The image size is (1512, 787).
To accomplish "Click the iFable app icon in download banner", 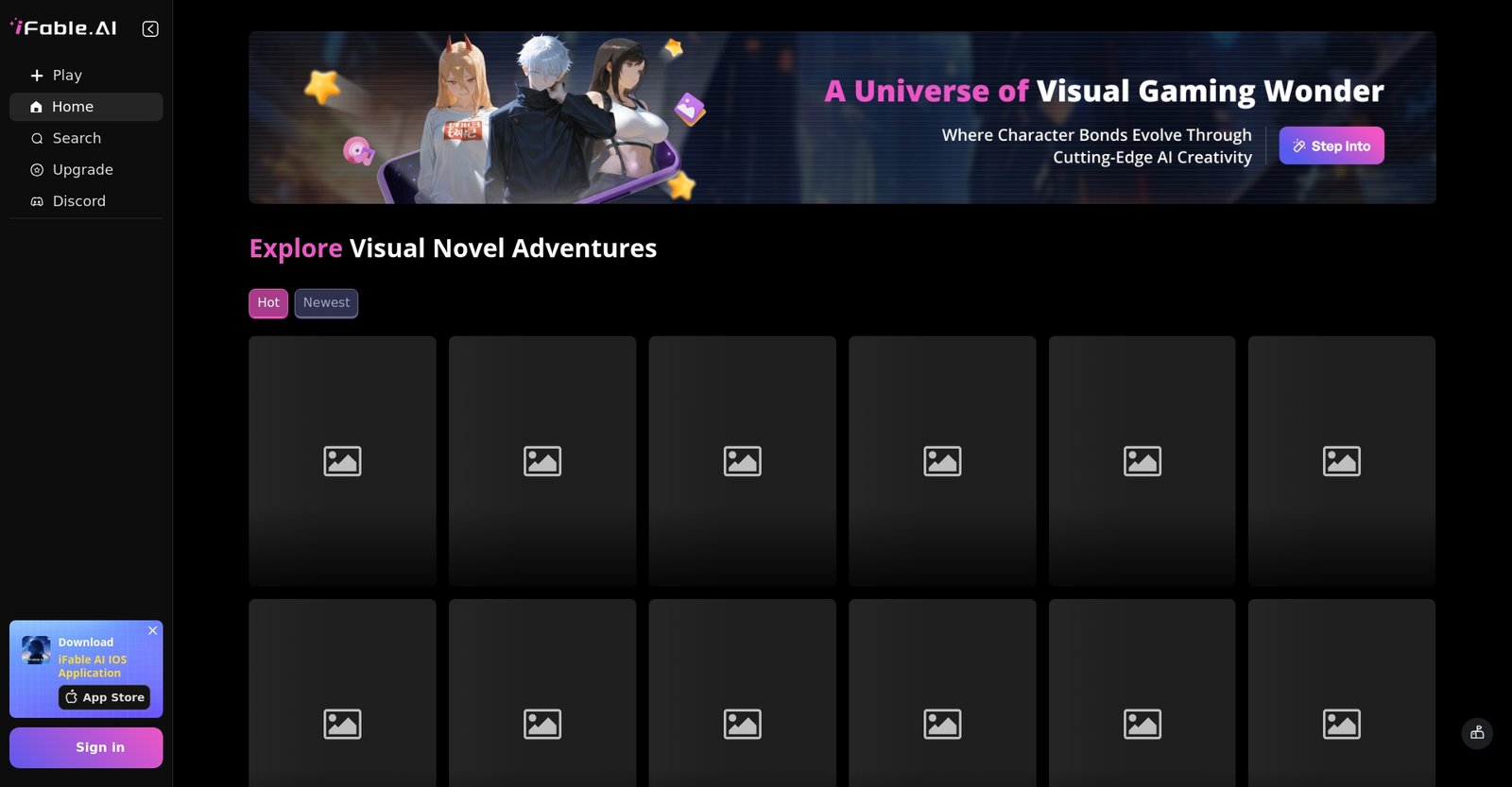I will tap(36, 650).
